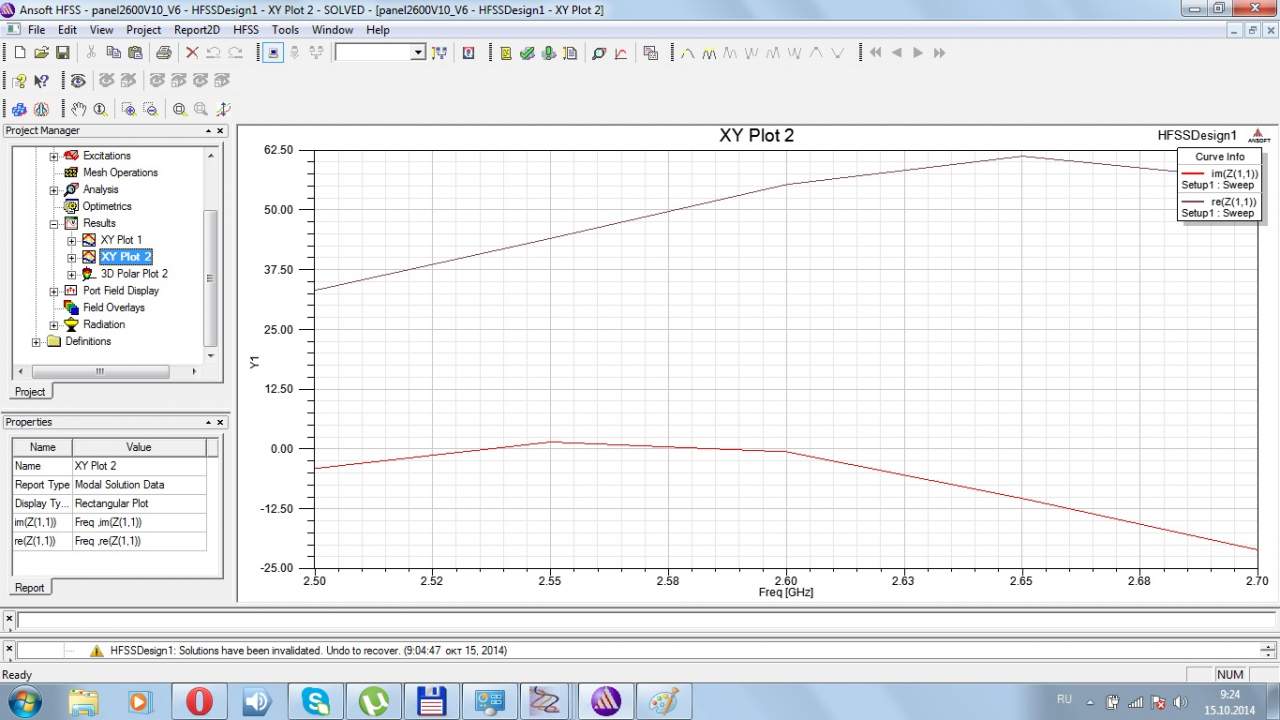Switch to the Report tab in Properties
Image resolution: width=1280 pixels, height=720 pixels.
point(30,588)
